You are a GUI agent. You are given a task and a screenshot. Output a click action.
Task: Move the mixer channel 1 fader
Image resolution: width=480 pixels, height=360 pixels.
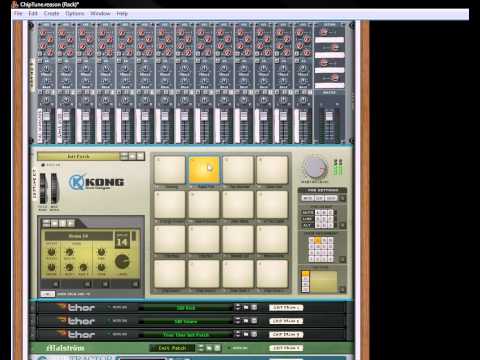tap(46, 116)
